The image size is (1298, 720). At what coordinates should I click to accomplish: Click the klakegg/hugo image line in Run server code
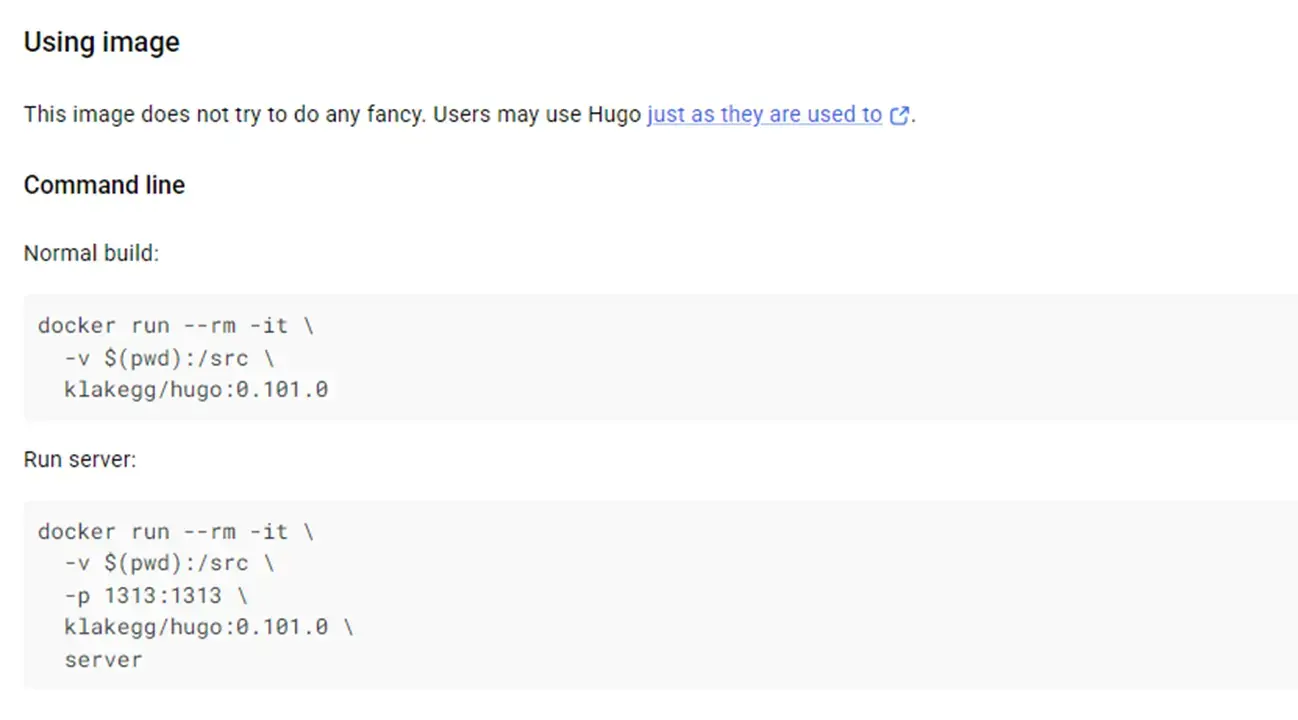pos(208,627)
